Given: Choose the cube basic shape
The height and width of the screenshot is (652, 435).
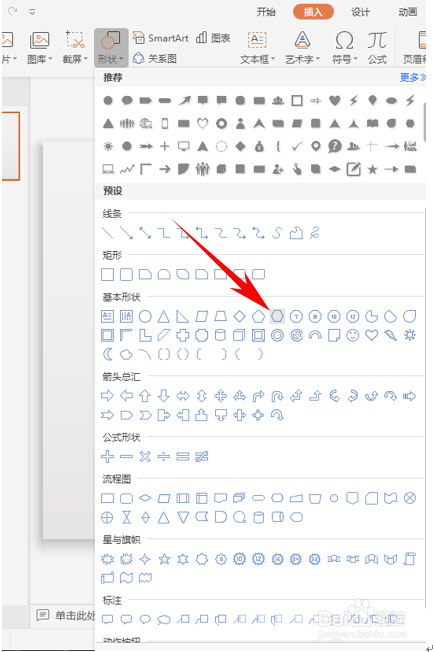Looking at the screenshot, I should (x=240, y=335).
